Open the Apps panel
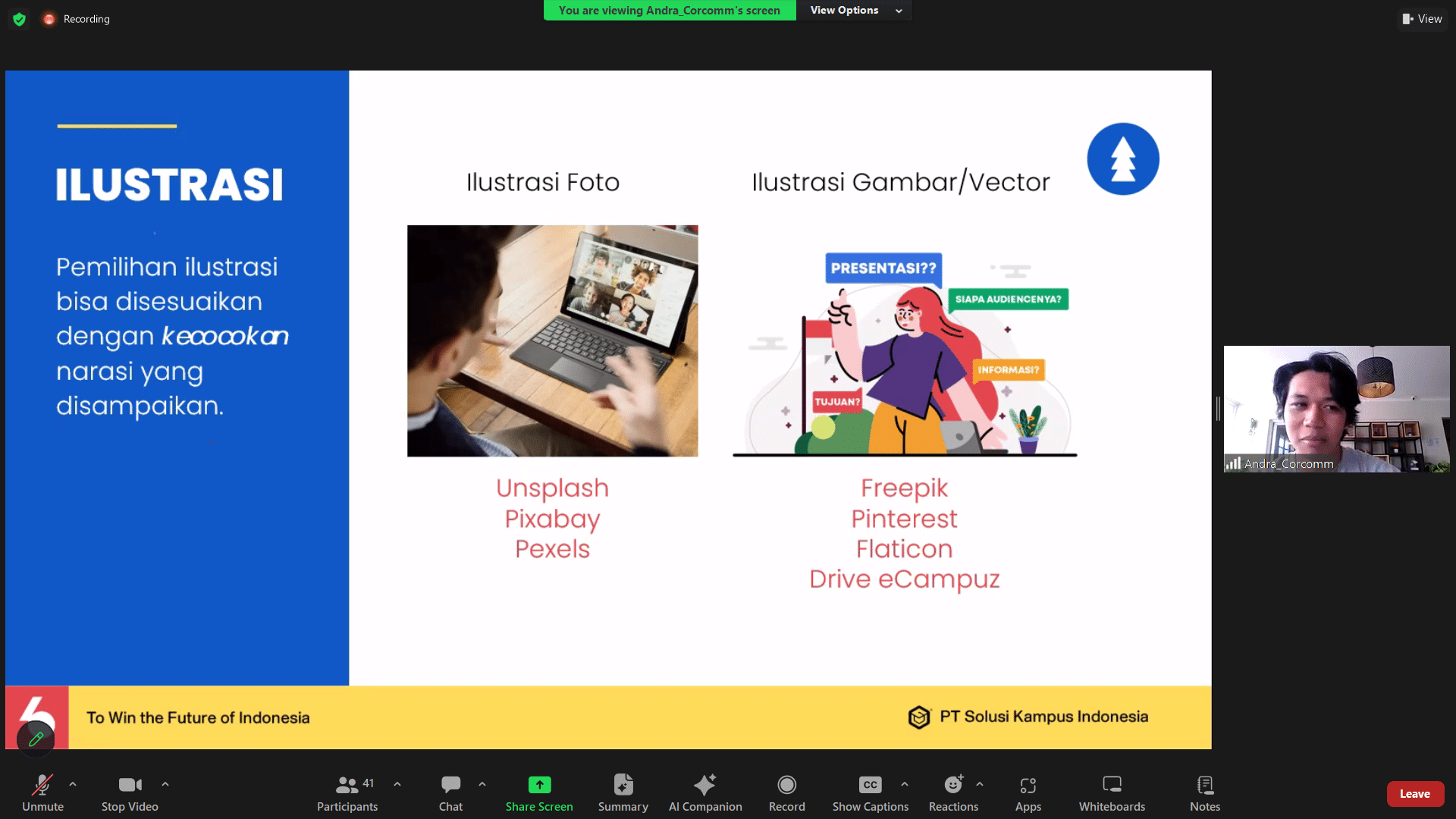1456x819 pixels. (1028, 793)
